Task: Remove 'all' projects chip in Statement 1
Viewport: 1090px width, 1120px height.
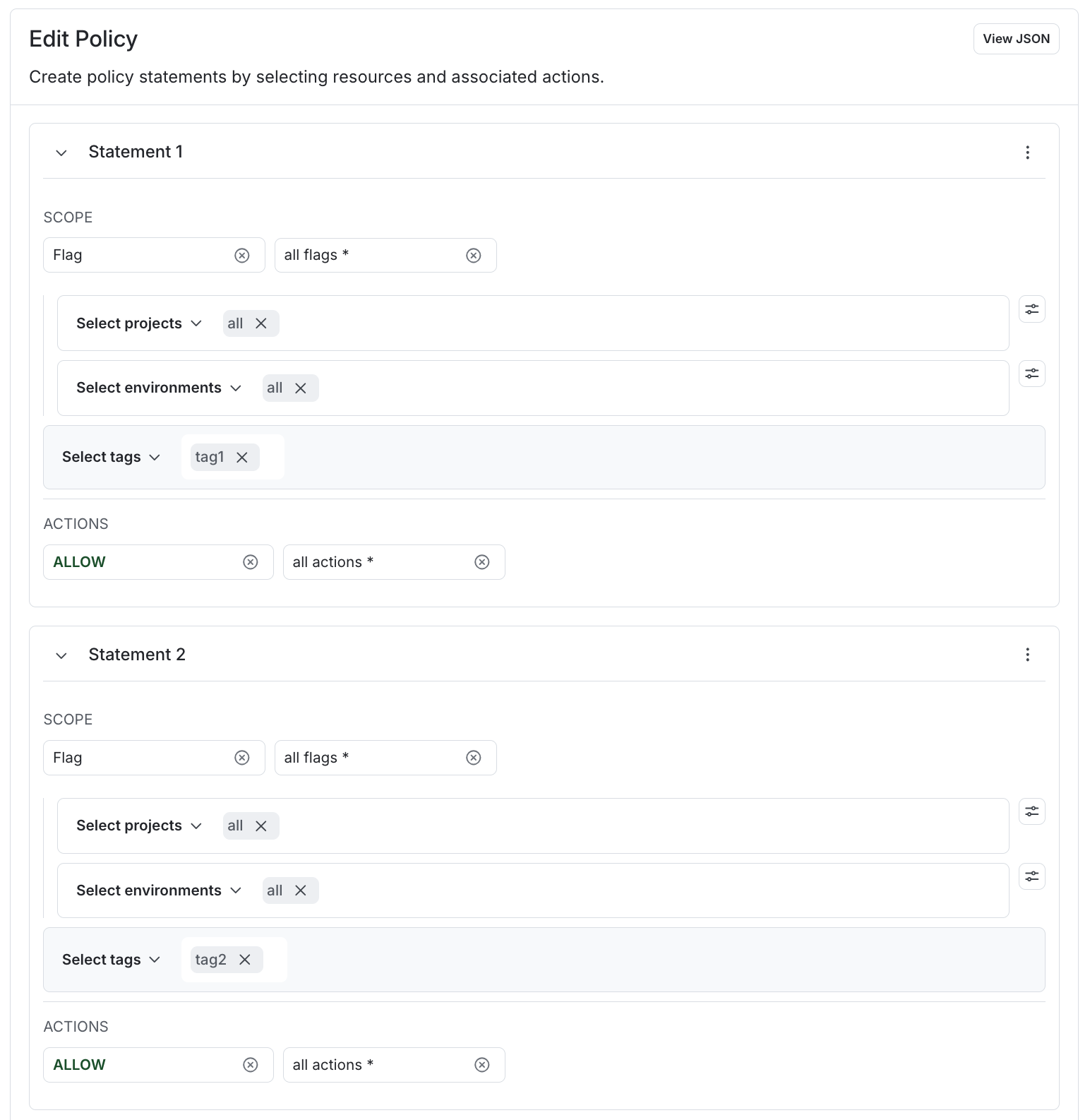Action: click(x=261, y=323)
